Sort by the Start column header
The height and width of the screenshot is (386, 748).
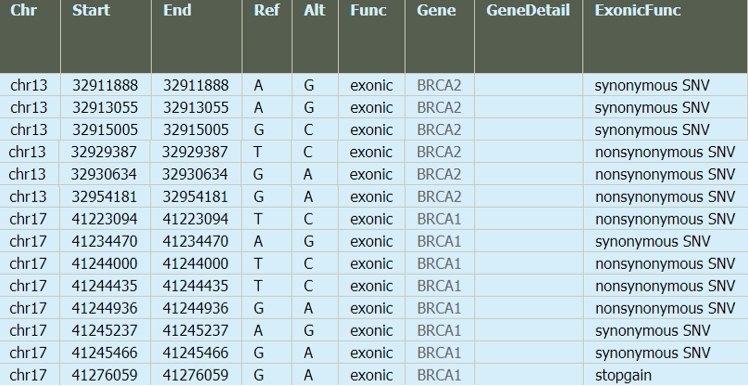coord(91,10)
